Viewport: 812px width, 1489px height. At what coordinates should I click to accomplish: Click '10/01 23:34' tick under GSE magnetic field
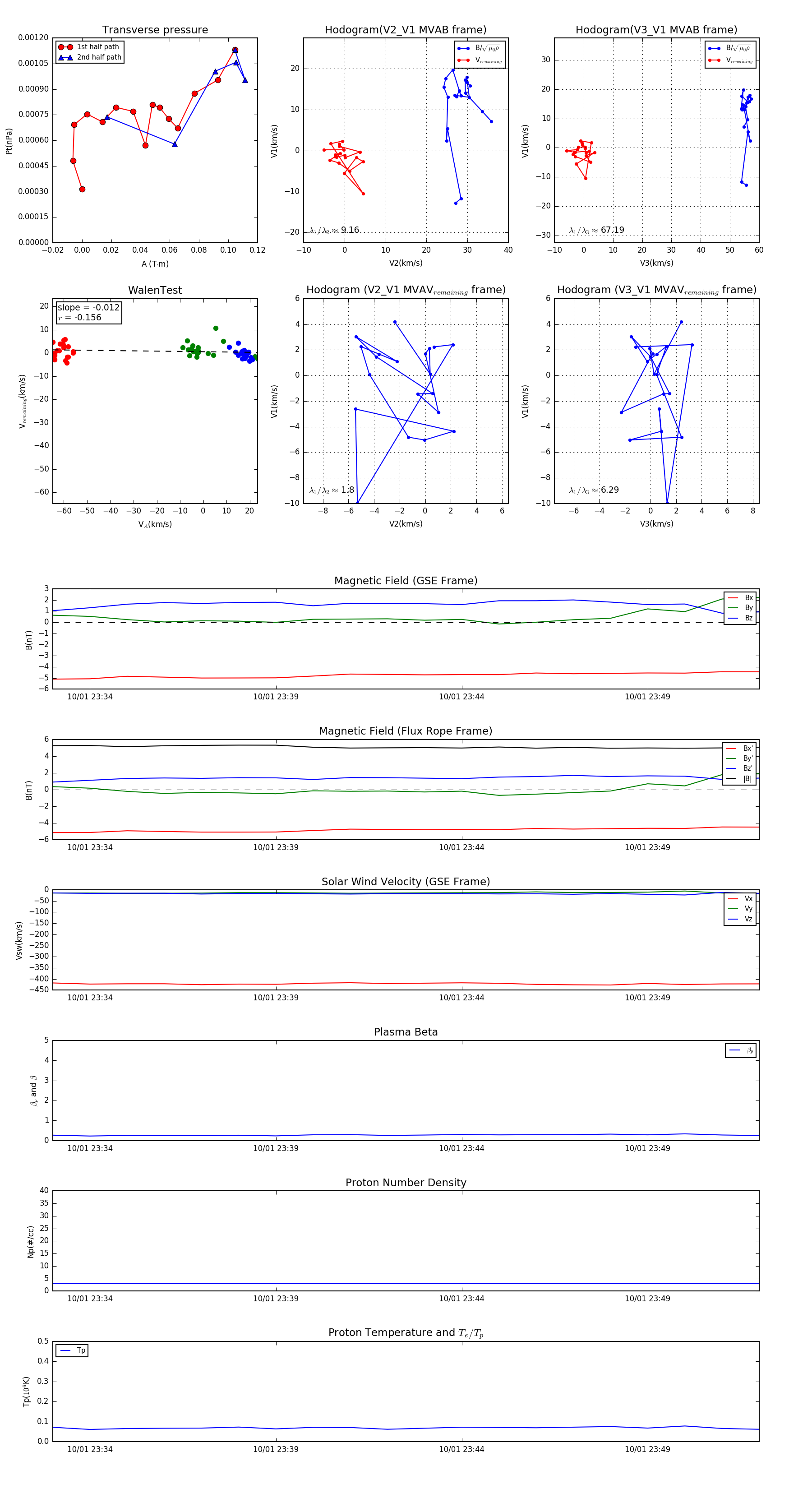pos(90,697)
